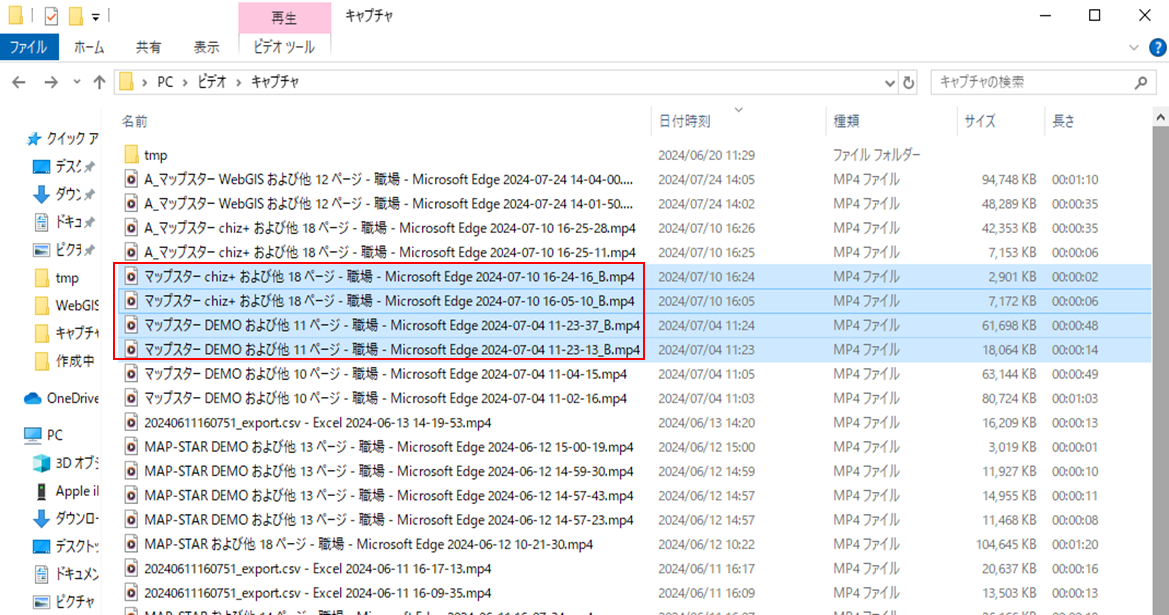Go forward with the right arrow button
This screenshot has width=1169, height=615.
point(51,82)
